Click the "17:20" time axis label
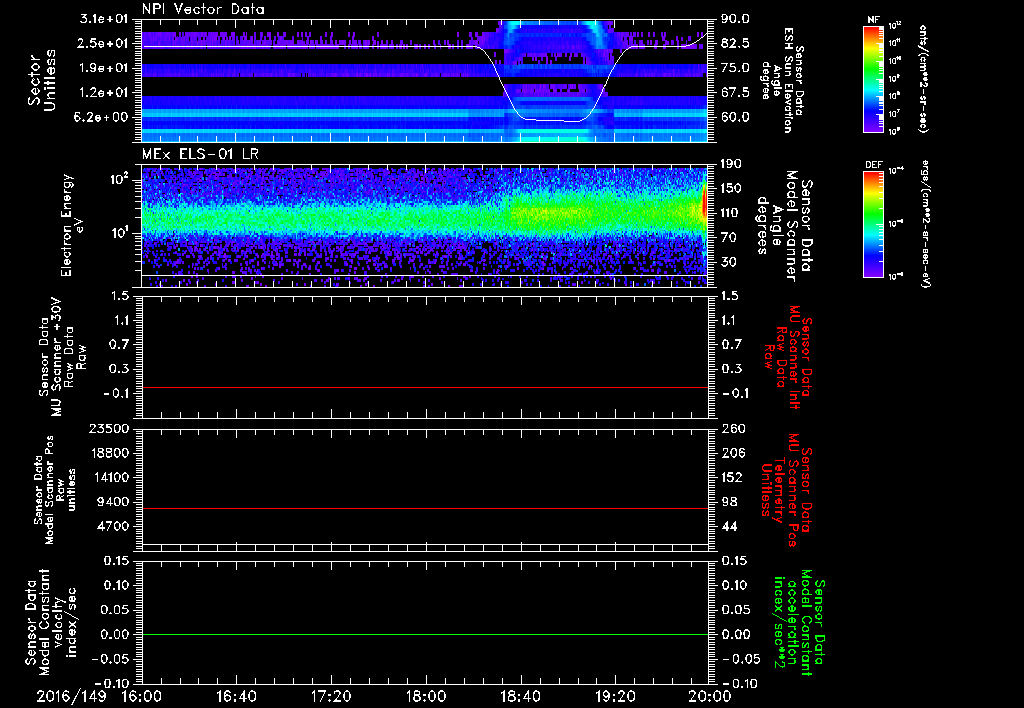This screenshot has width=1024, height=708. (x=331, y=696)
